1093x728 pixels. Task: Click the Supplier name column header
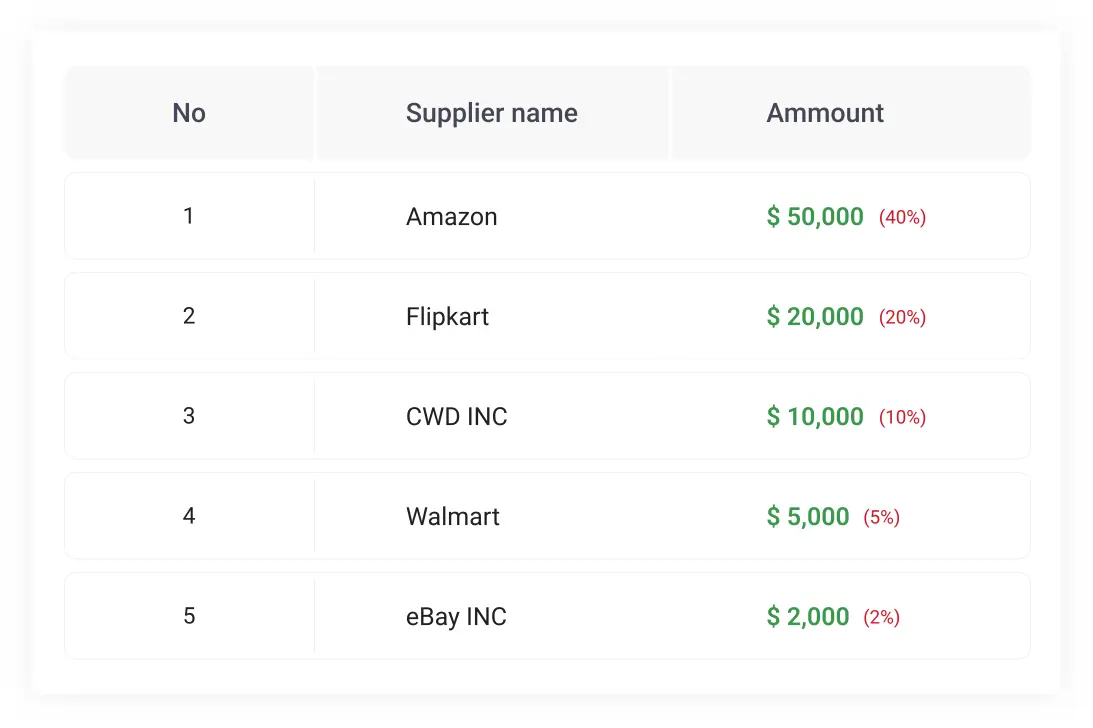pos(491,113)
